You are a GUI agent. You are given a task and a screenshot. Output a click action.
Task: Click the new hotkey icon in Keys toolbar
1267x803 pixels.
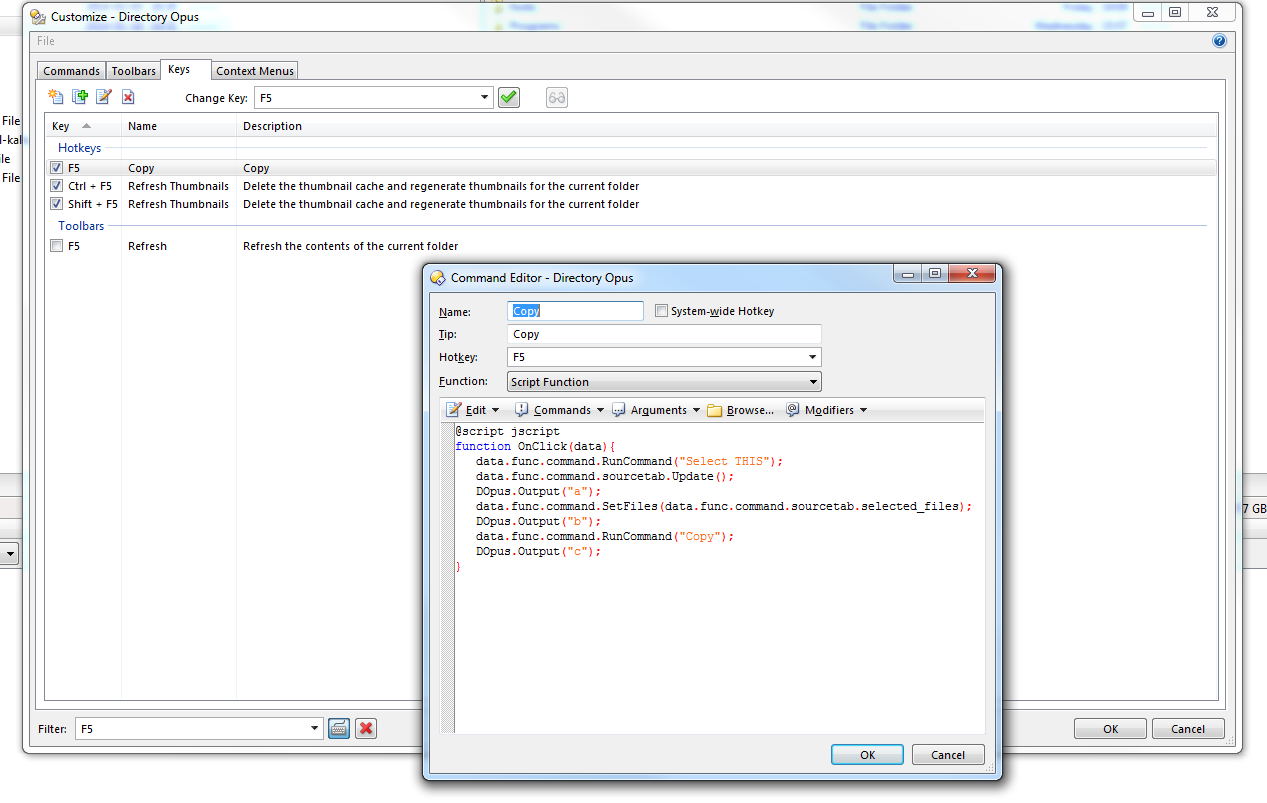[56, 97]
